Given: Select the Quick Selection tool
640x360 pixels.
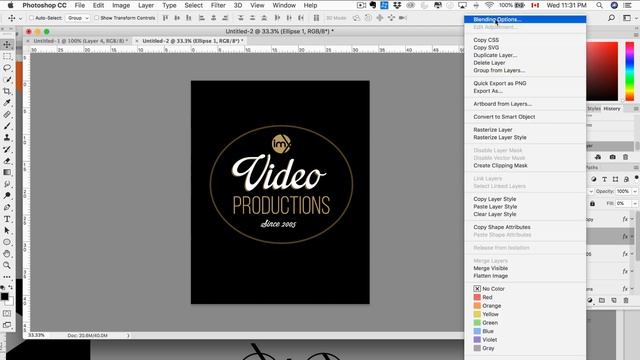Looking at the screenshot, I should click(7, 79).
